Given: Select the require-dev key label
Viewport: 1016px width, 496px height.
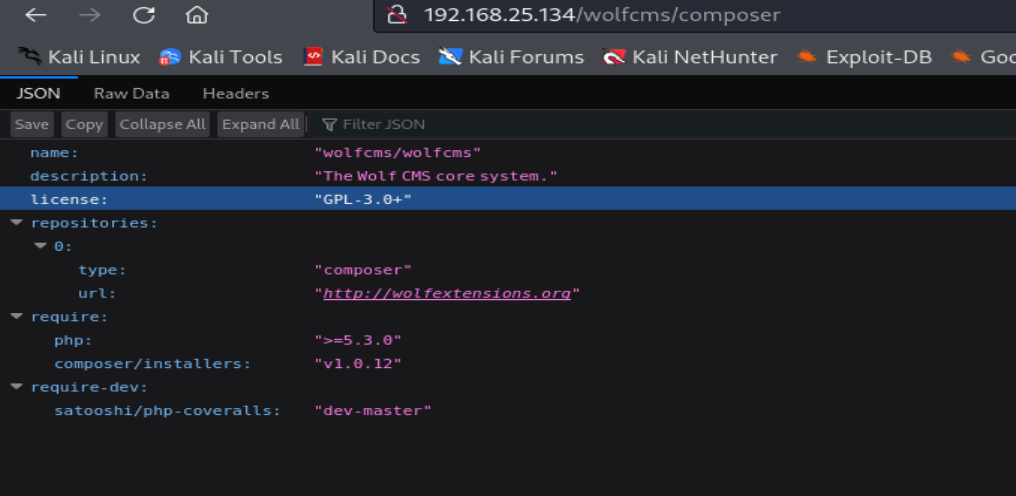Looking at the screenshot, I should pyautogui.click(x=89, y=387).
